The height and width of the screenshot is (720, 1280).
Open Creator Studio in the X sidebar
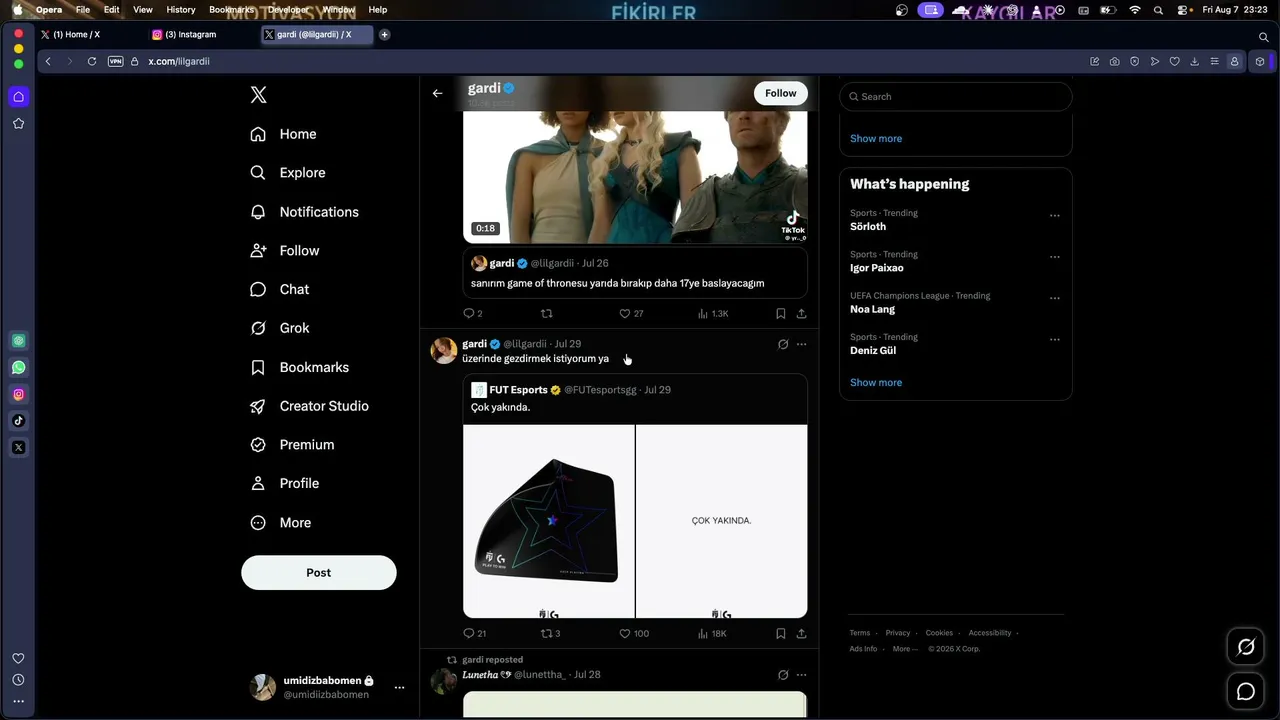[x=310, y=406]
